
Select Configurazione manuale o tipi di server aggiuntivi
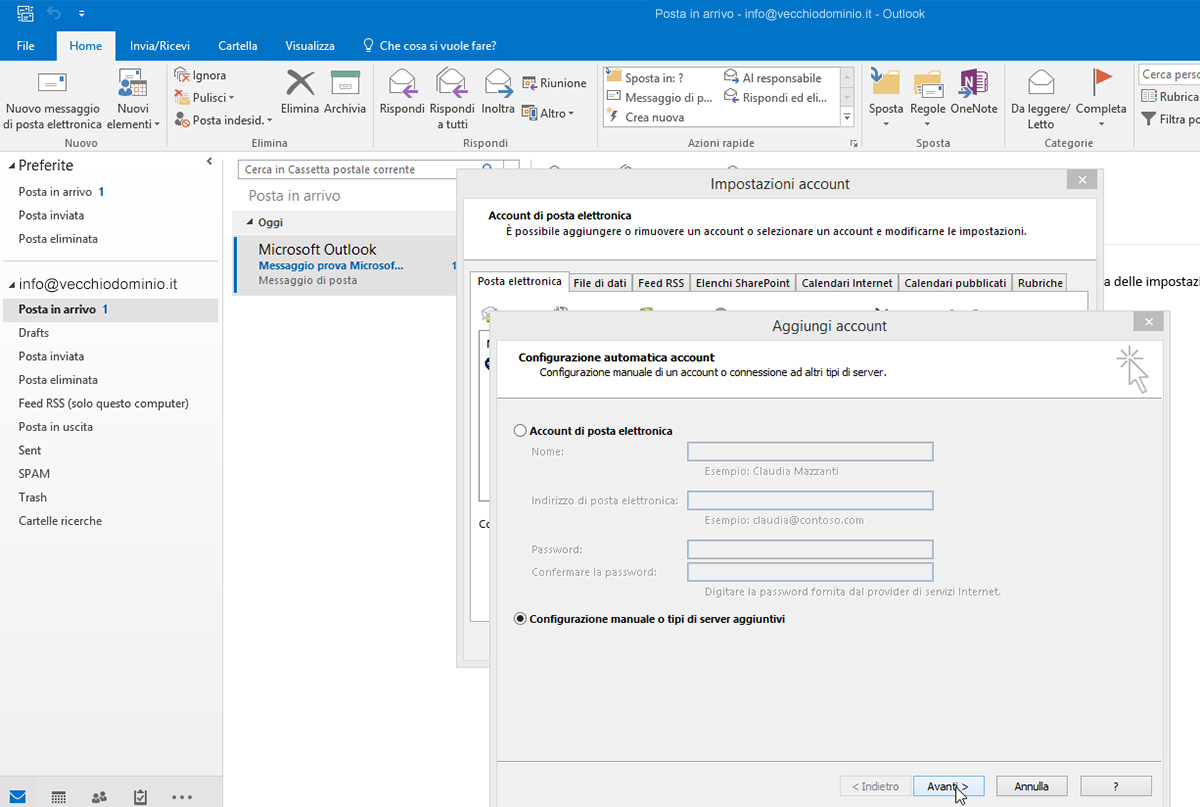[520, 619]
